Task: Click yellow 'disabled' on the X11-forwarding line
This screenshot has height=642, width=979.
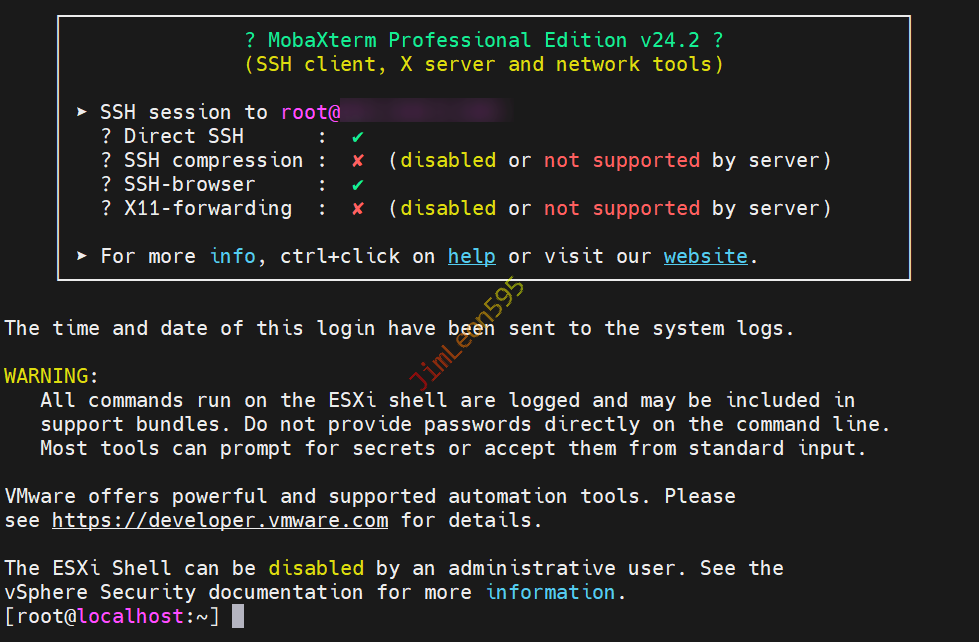Action: [448, 208]
